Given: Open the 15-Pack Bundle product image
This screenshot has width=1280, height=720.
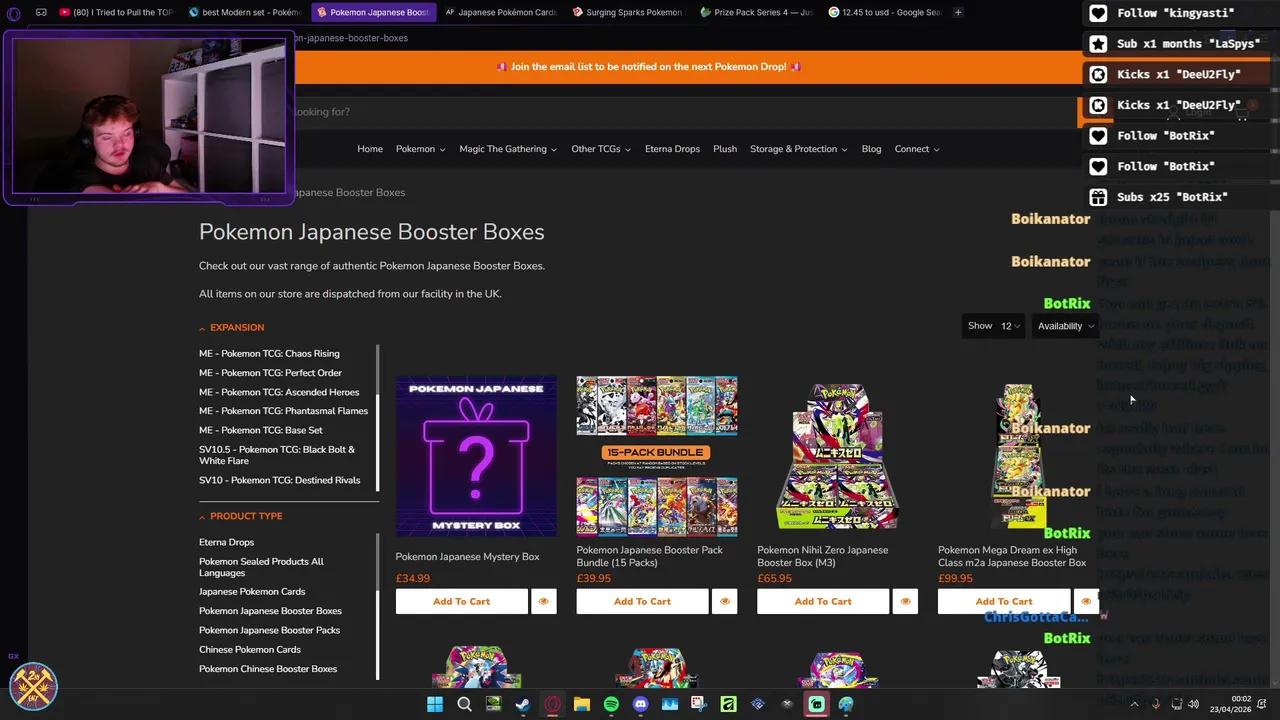Looking at the screenshot, I should coord(657,456).
